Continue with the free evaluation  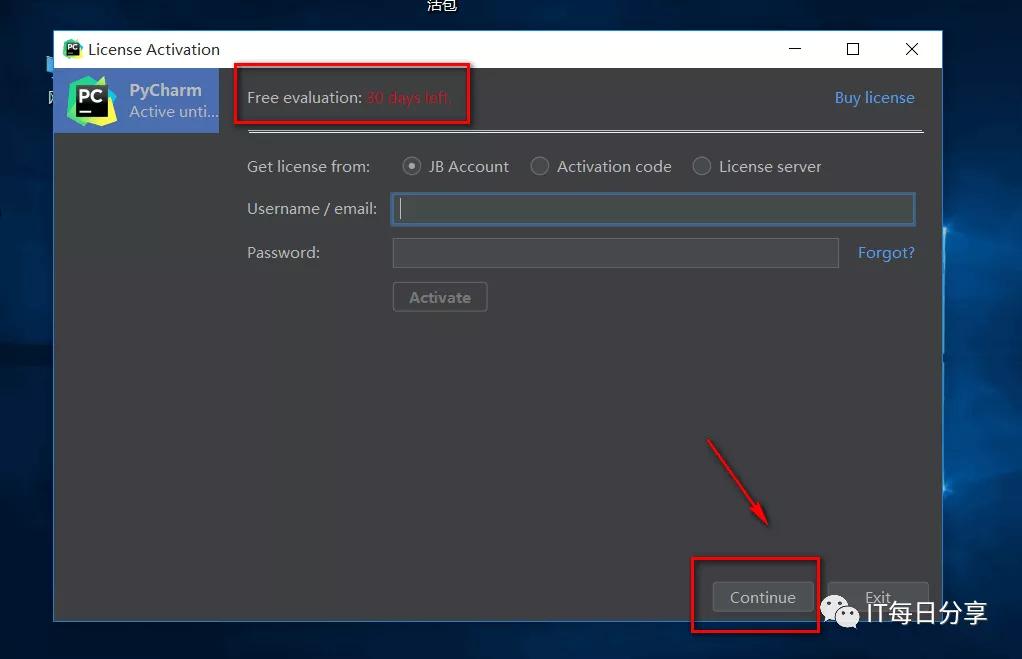[x=763, y=597]
